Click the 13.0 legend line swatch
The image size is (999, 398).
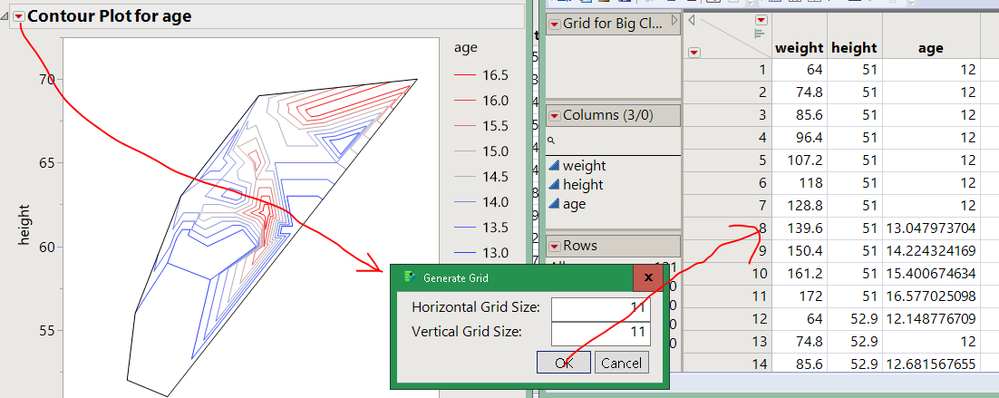(x=464, y=253)
